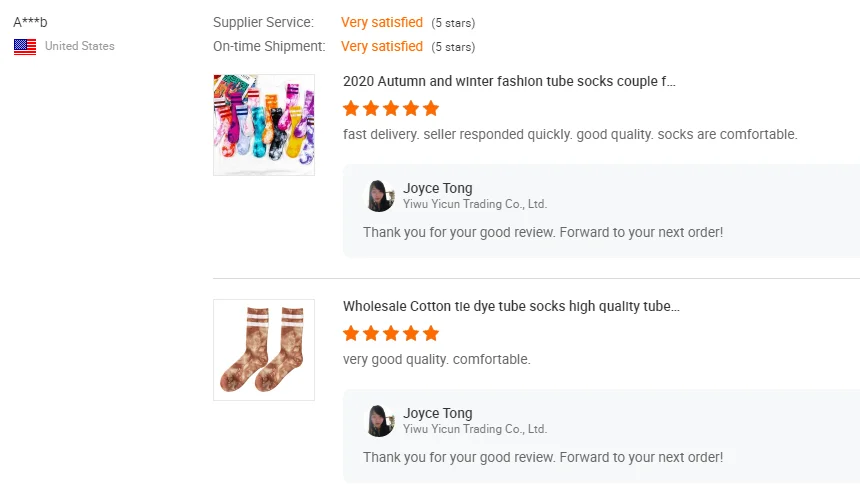
Task: Click the United States country label
Action: pos(80,46)
